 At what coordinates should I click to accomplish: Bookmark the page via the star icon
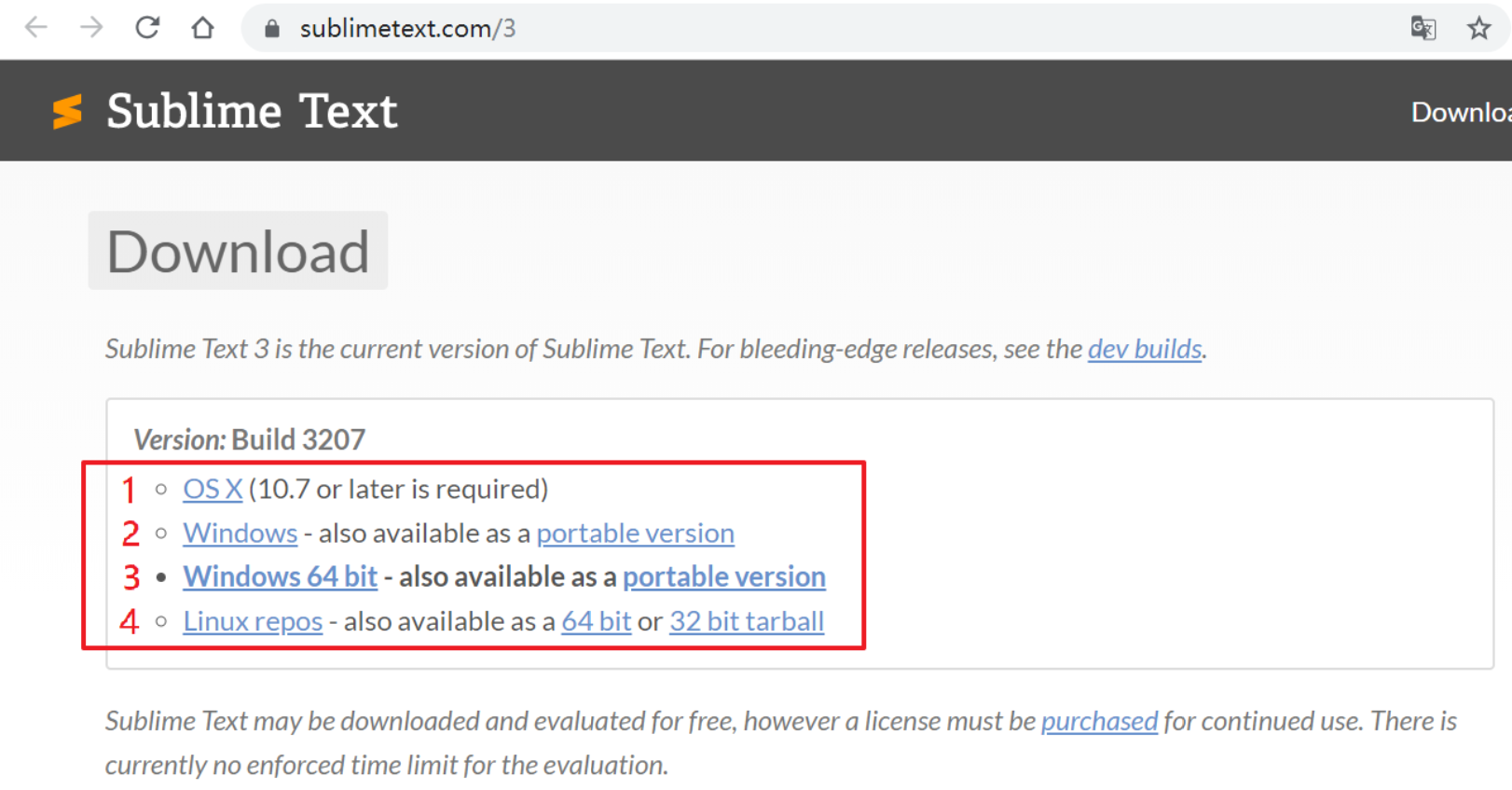[x=1479, y=28]
